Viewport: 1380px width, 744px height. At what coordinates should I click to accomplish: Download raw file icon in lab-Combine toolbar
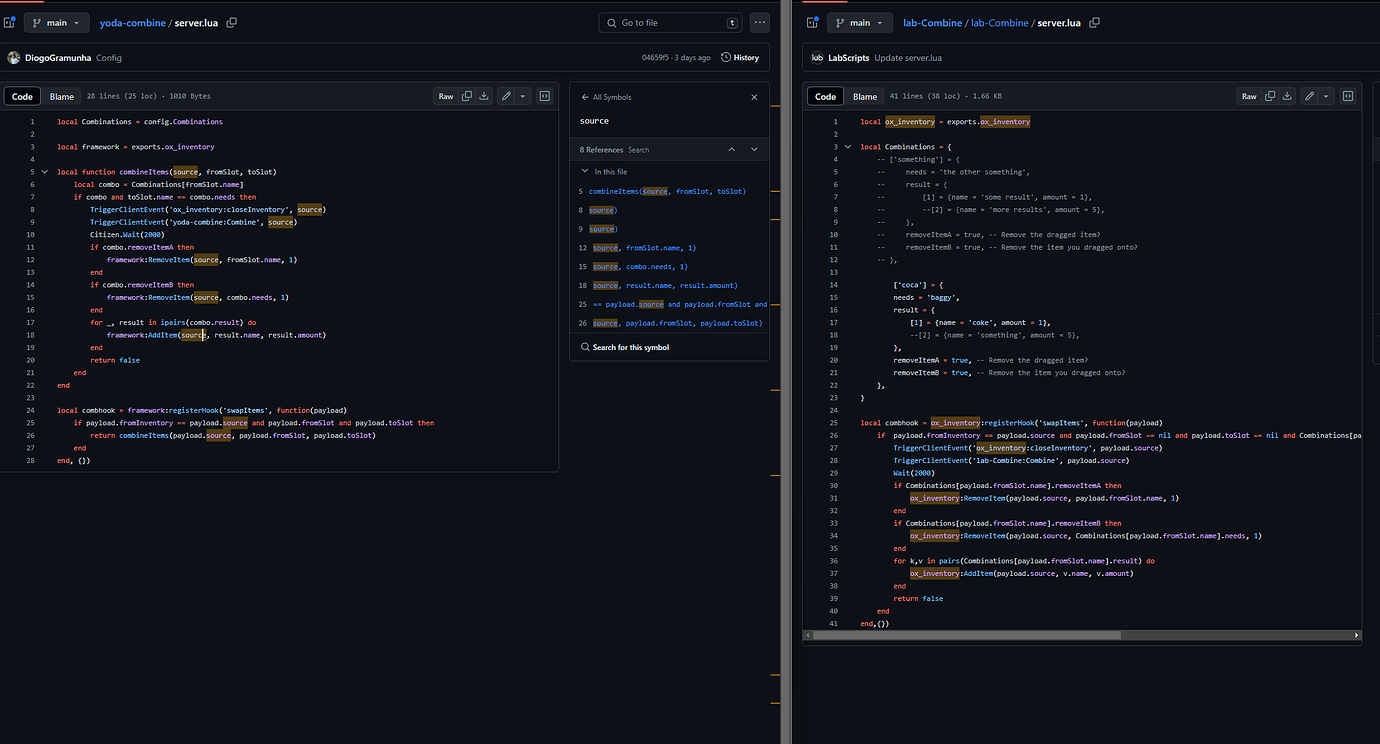pyautogui.click(x=1287, y=96)
